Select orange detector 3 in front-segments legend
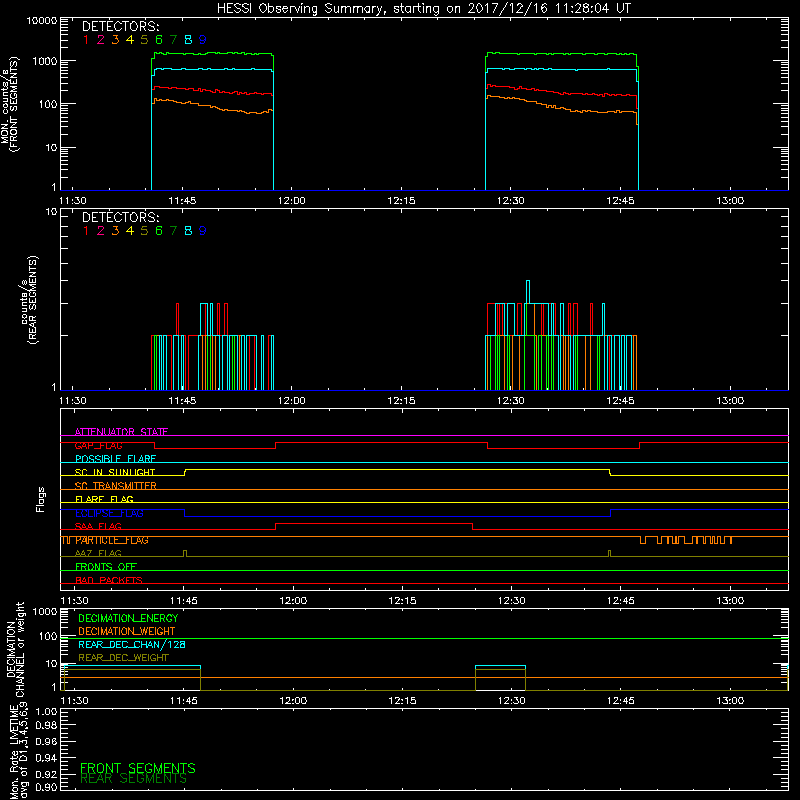 click(x=115, y=40)
